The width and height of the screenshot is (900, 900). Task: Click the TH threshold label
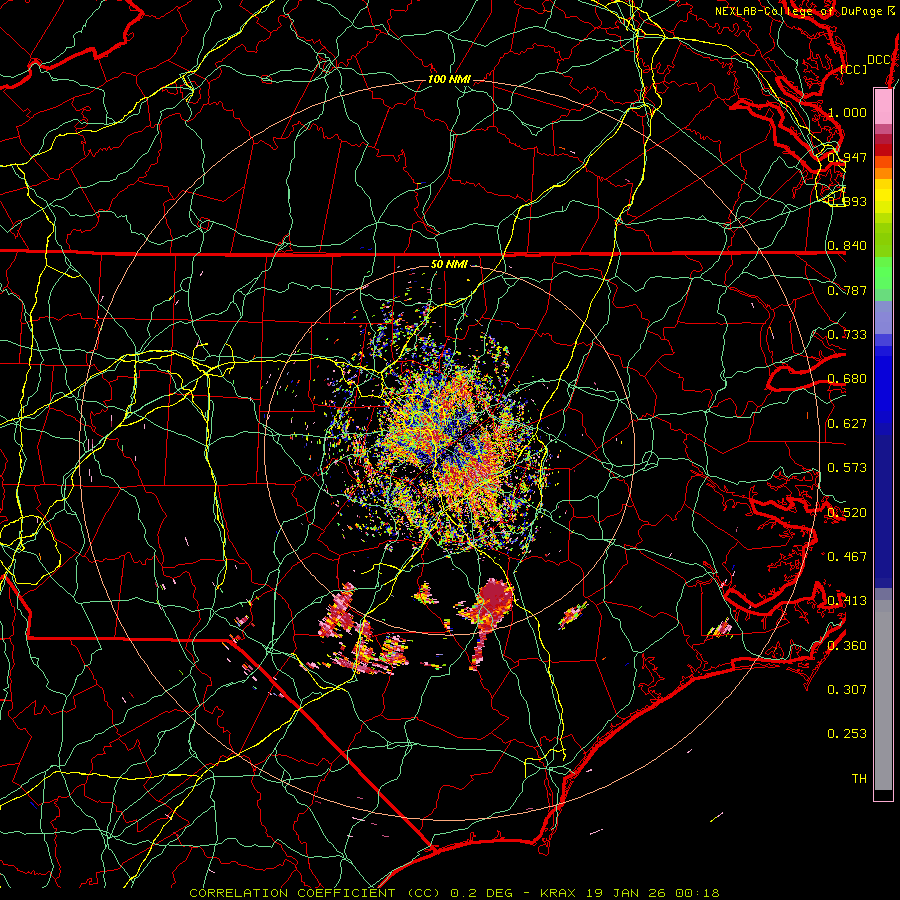(859, 779)
